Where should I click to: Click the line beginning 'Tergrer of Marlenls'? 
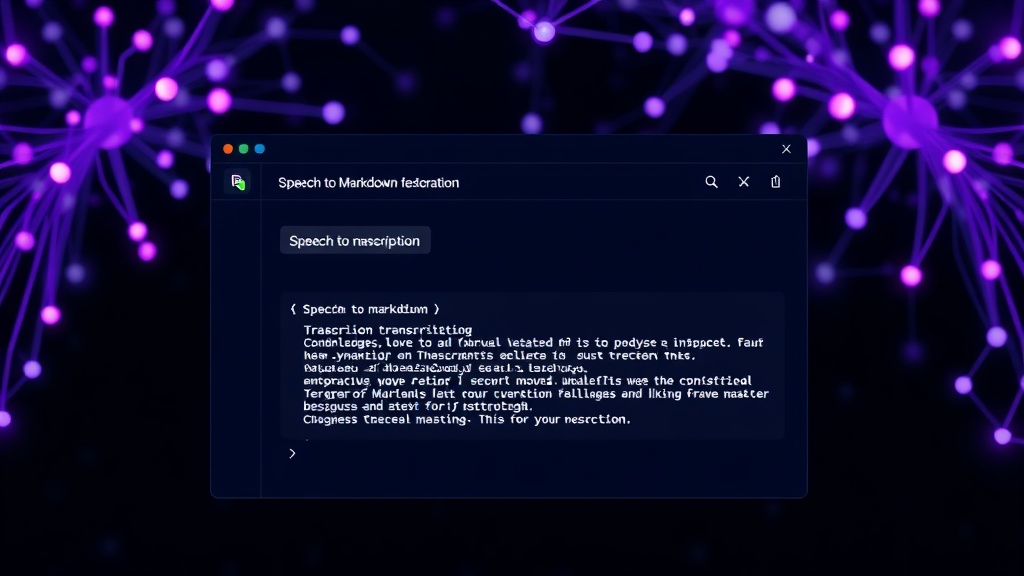(x=536, y=394)
